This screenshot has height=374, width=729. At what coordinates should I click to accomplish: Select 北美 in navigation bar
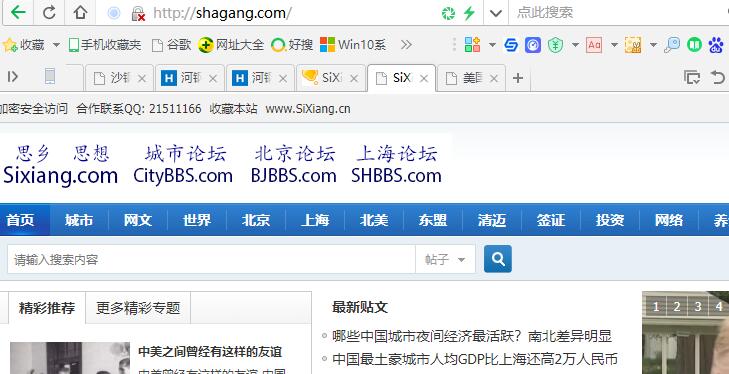coord(374,220)
